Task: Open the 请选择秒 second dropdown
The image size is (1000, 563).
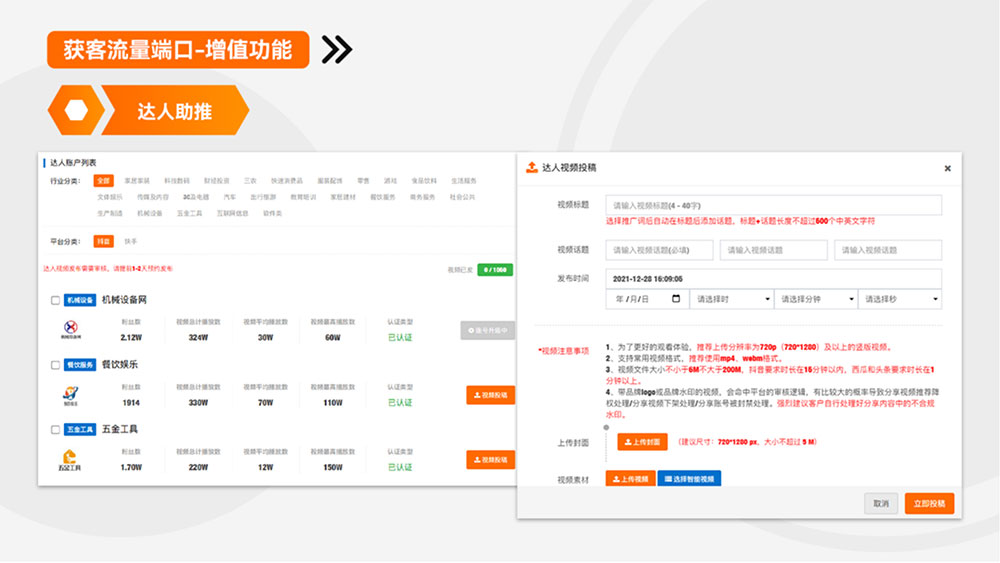Action: click(900, 299)
